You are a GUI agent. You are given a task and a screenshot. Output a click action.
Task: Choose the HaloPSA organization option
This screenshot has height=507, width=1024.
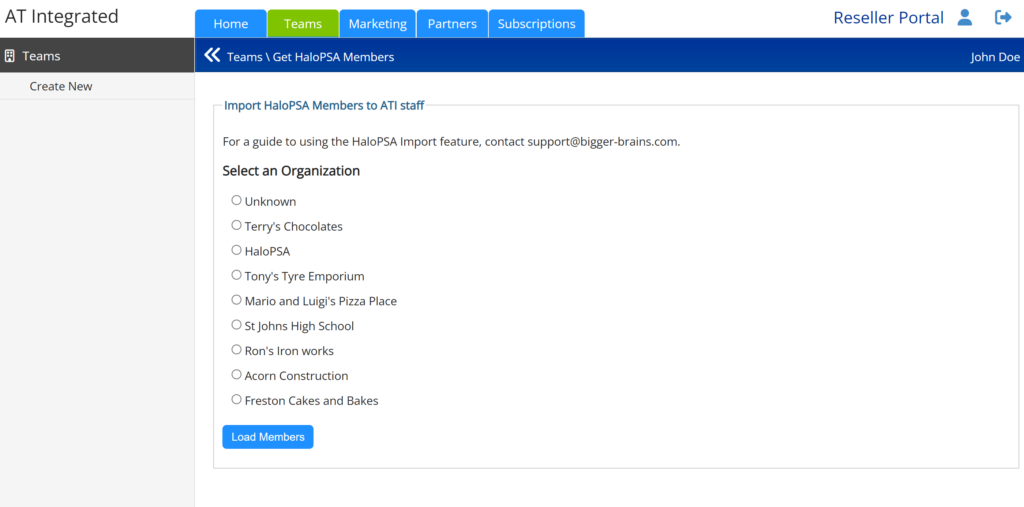[x=236, y=250]
